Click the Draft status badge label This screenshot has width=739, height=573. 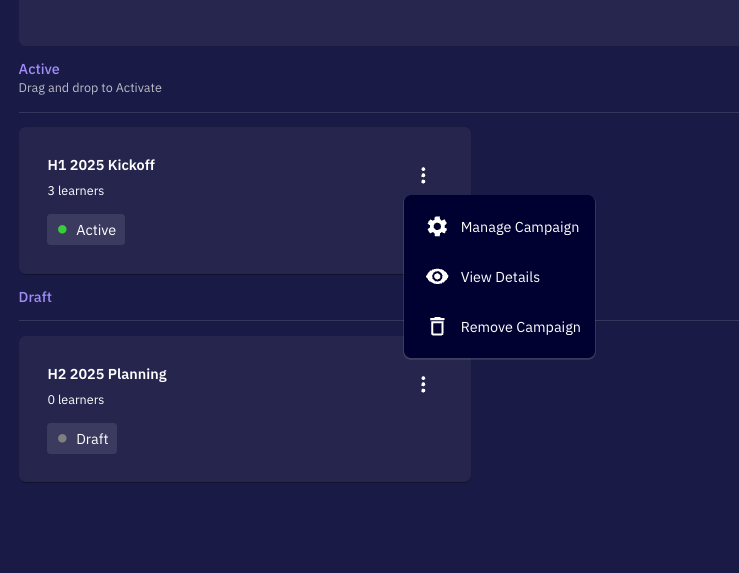[x=92, y=439]
